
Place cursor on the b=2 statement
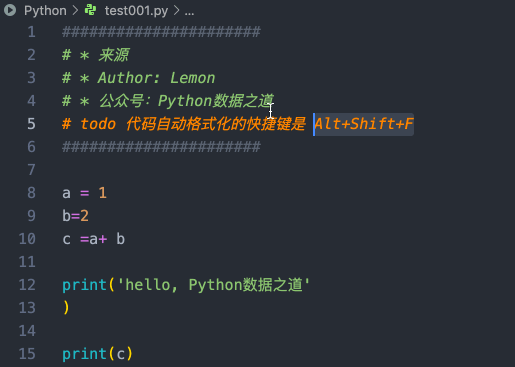coord(75,216)
